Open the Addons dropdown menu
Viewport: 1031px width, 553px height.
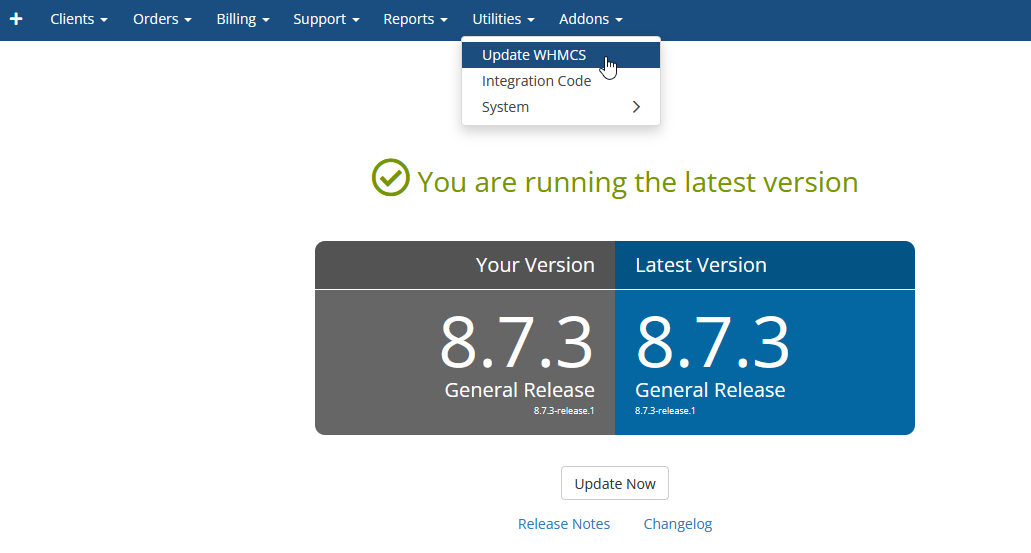pos(590,19)
